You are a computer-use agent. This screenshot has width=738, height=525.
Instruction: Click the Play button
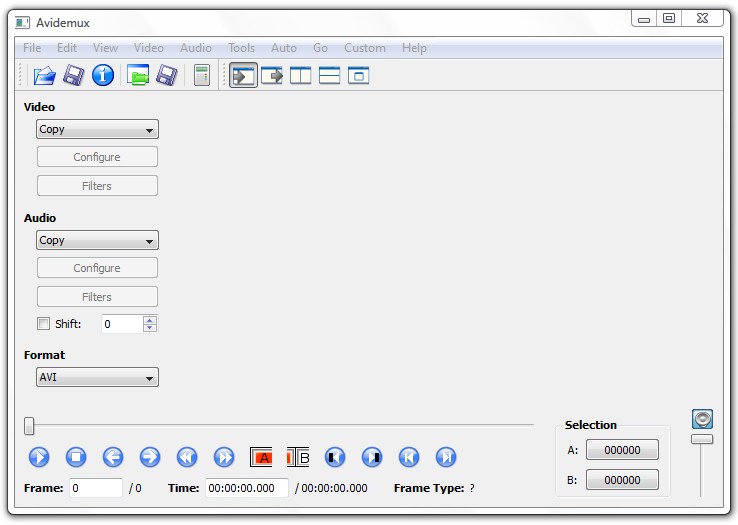[39, 457]
